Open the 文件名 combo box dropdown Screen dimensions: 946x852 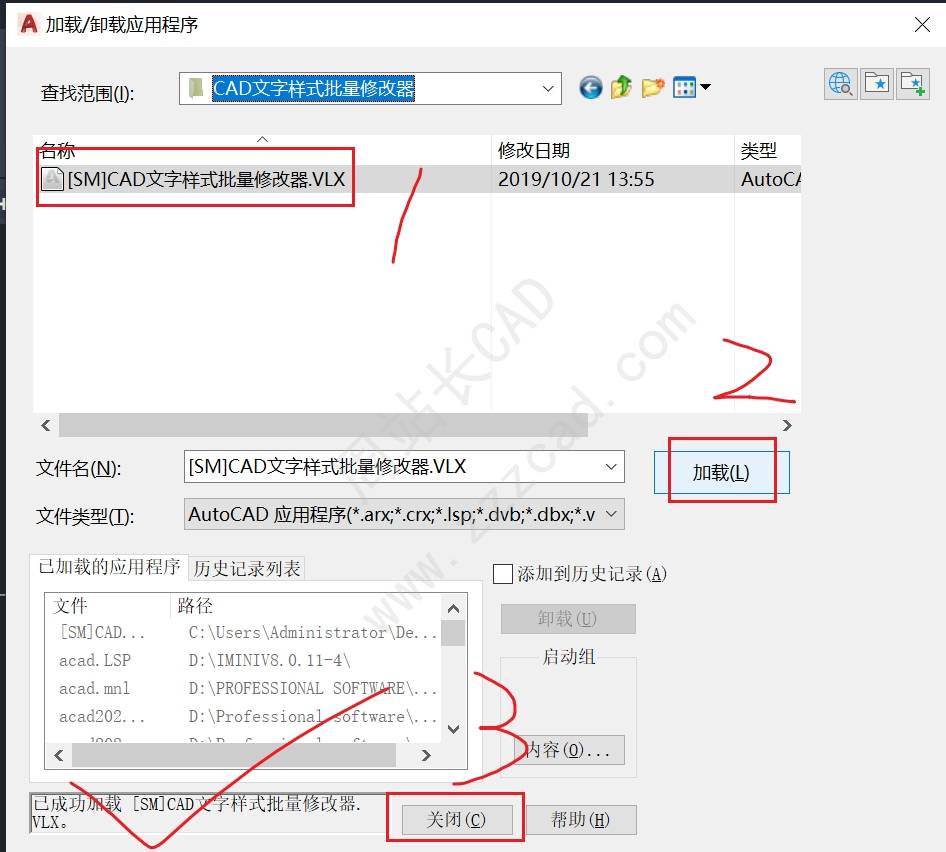click(x=611, y=467)
